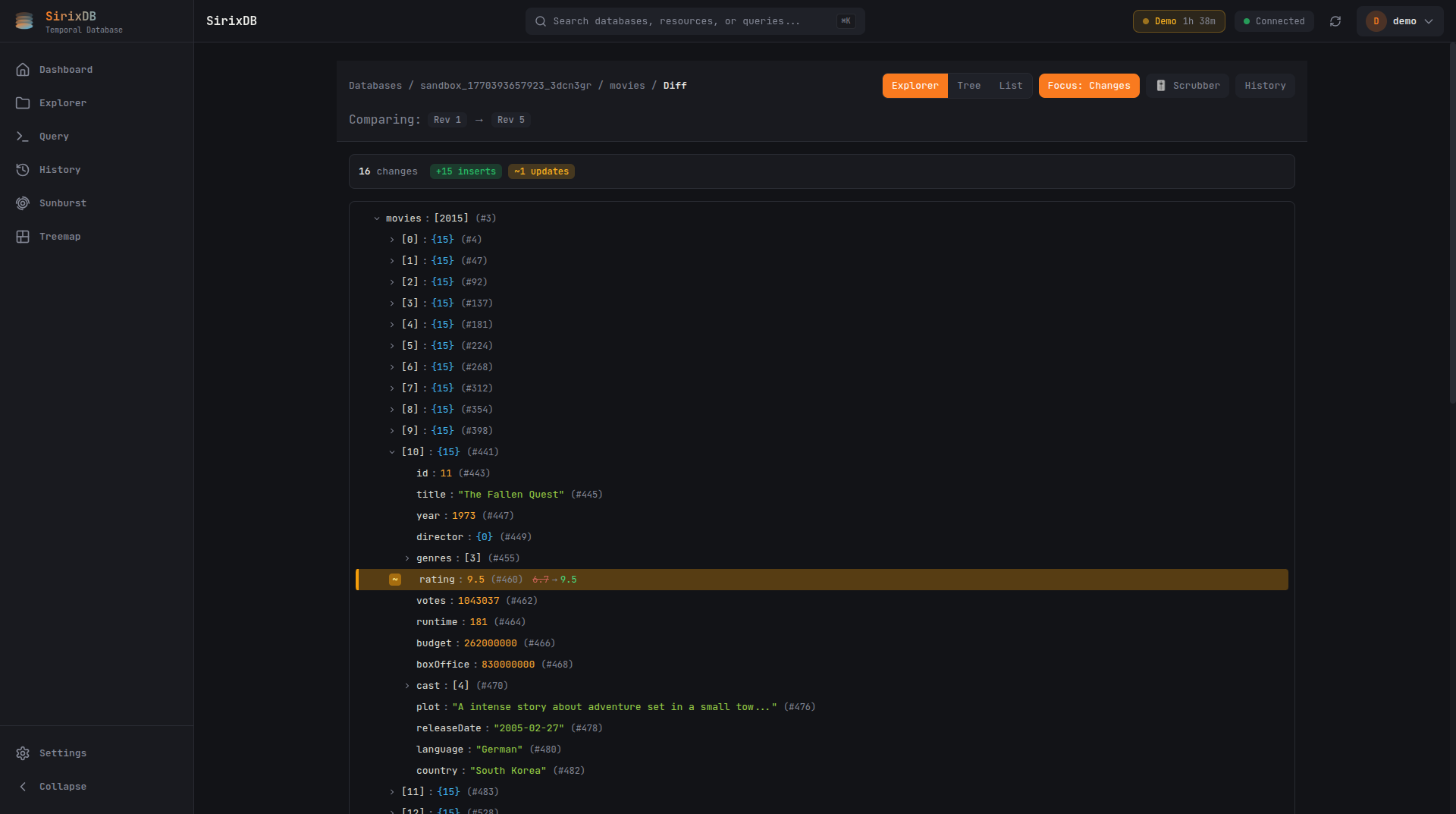The image size is (1456, 814).
Task: Toggle Focus: Changes mode
Action: 1088,86
